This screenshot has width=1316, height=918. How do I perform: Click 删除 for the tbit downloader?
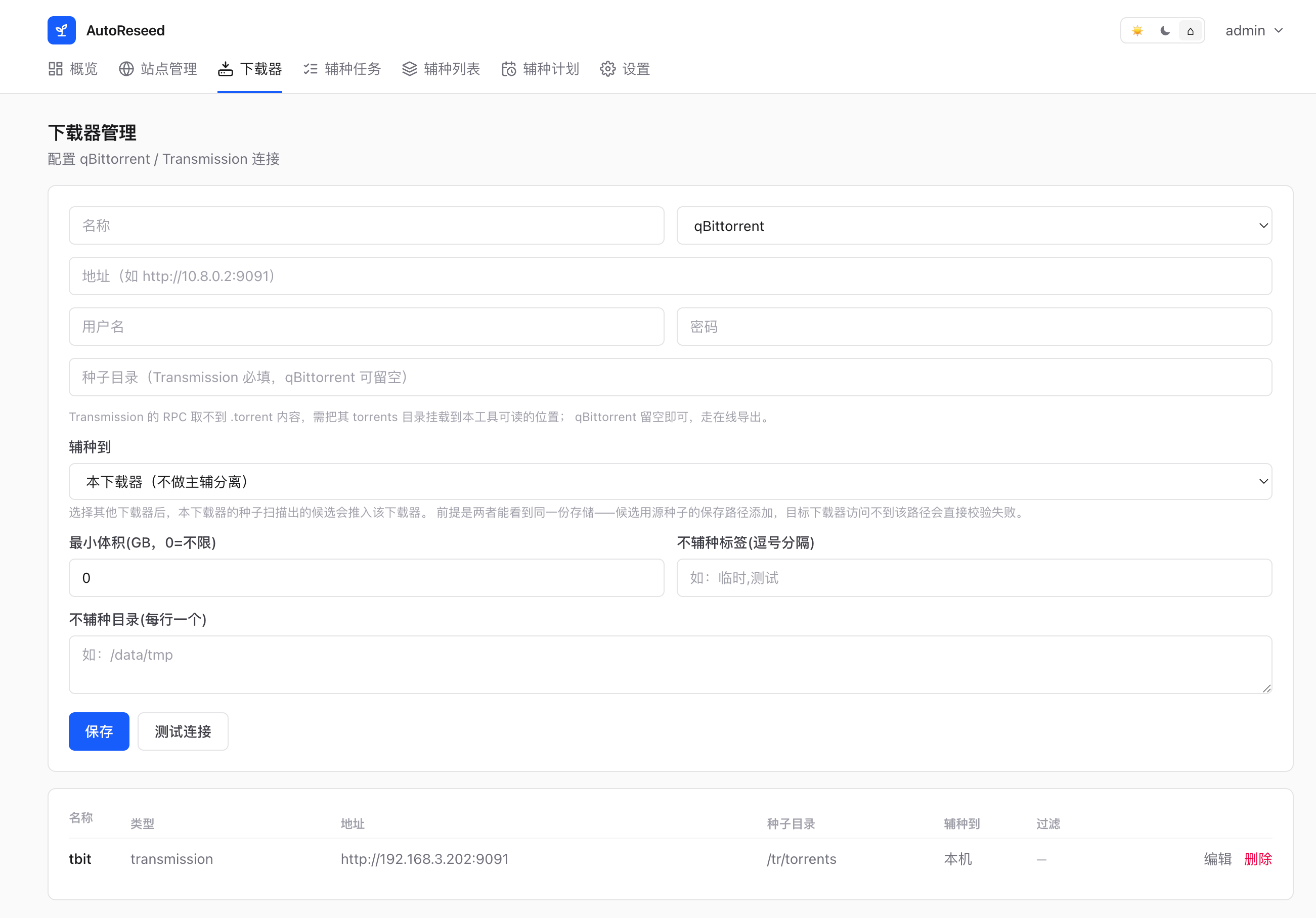coord(1258,859)
